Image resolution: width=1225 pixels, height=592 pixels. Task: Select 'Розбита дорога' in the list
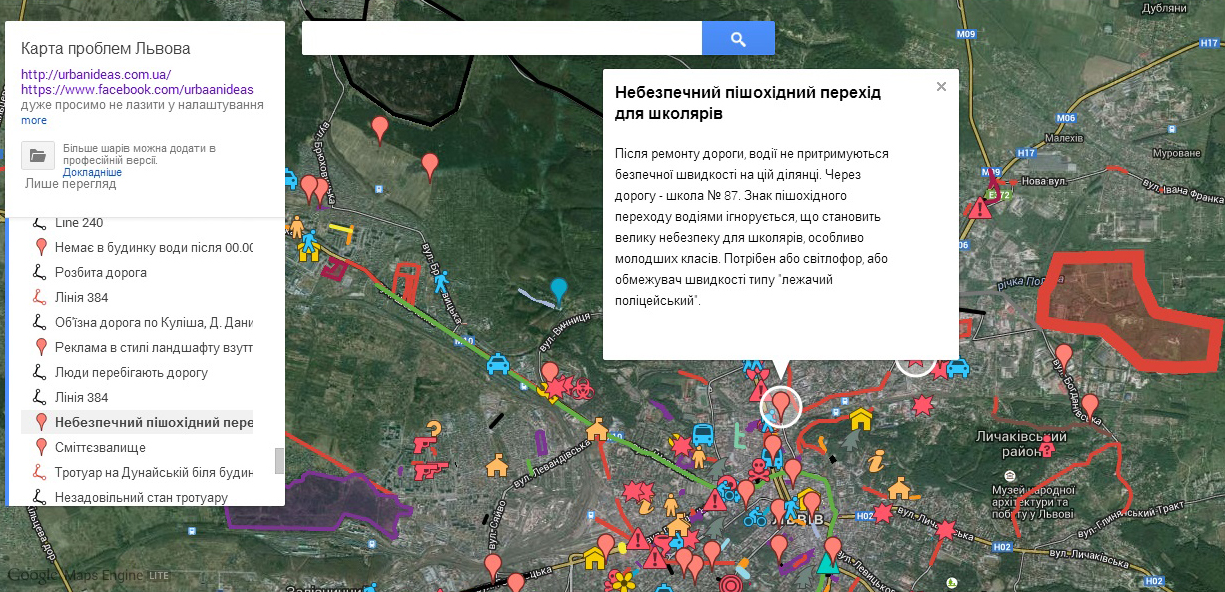pyautogui.click(x=101, y=272)
